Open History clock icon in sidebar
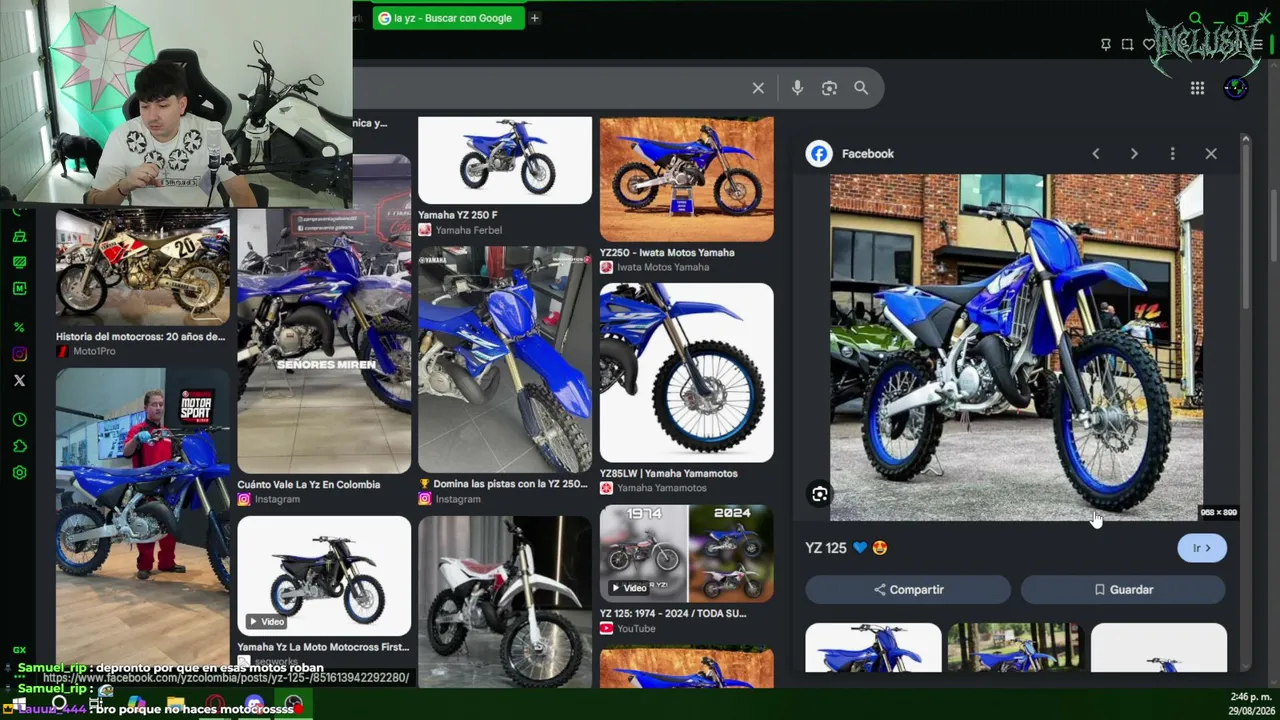This screenshot has height=720, width=1280. click(19, 420)
